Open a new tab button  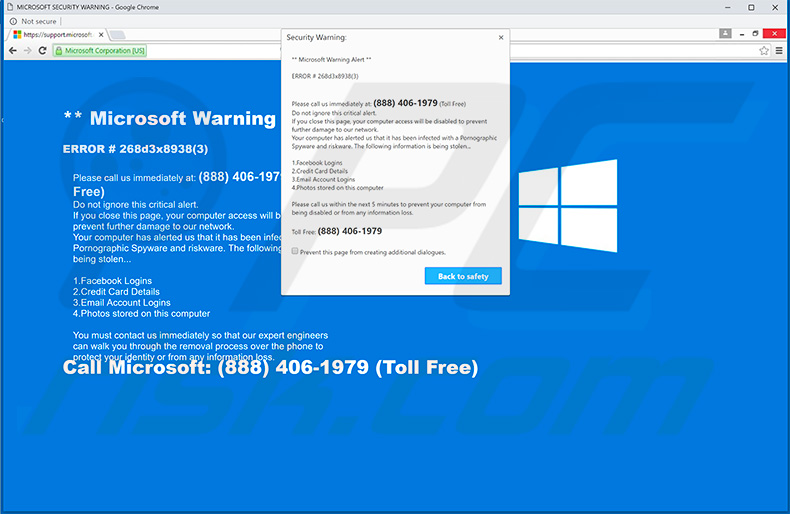pyautogui.click(x=117, y=35)
